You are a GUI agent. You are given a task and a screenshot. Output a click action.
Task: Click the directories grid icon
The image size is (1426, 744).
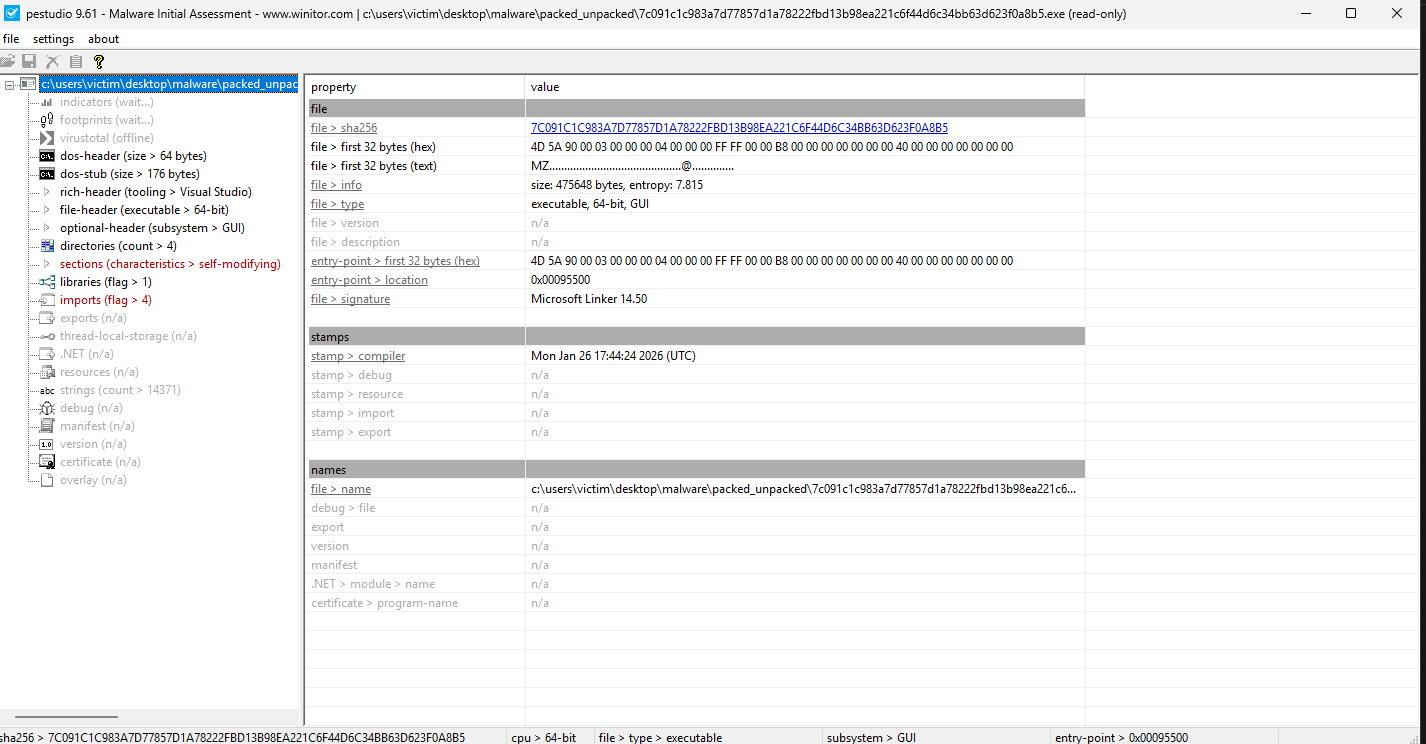click(46, 246)
